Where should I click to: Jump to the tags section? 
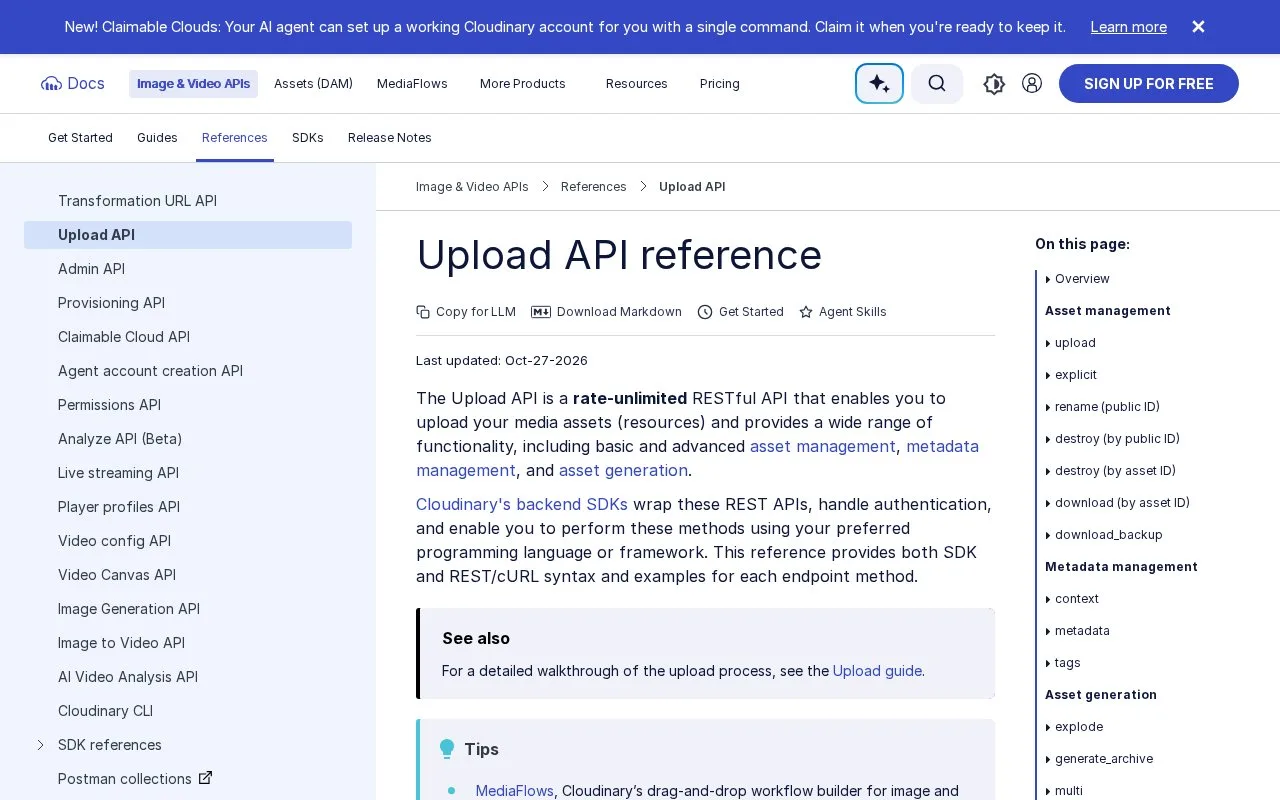(x=1067, y=663)
